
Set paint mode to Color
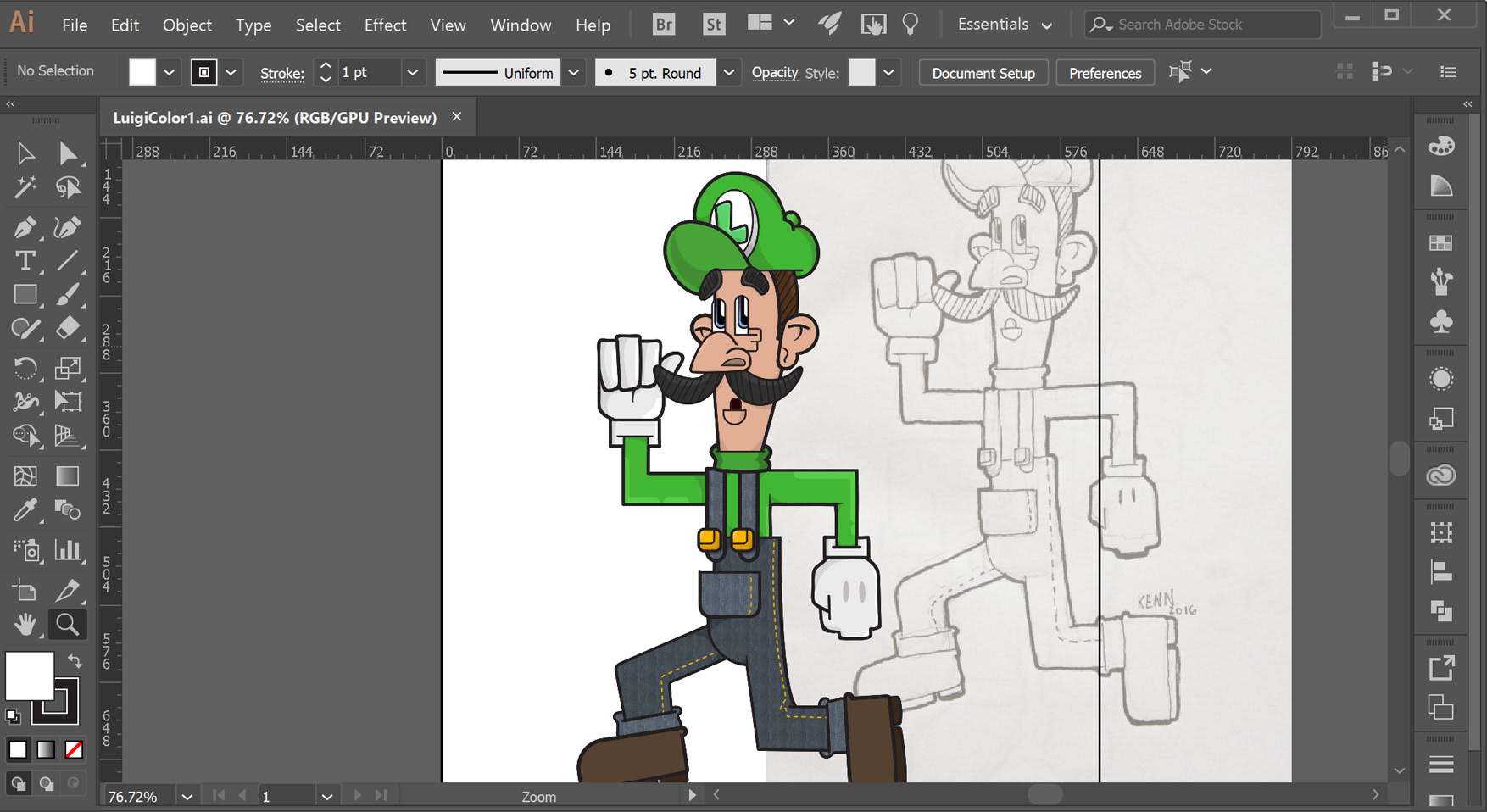point(18,750)
